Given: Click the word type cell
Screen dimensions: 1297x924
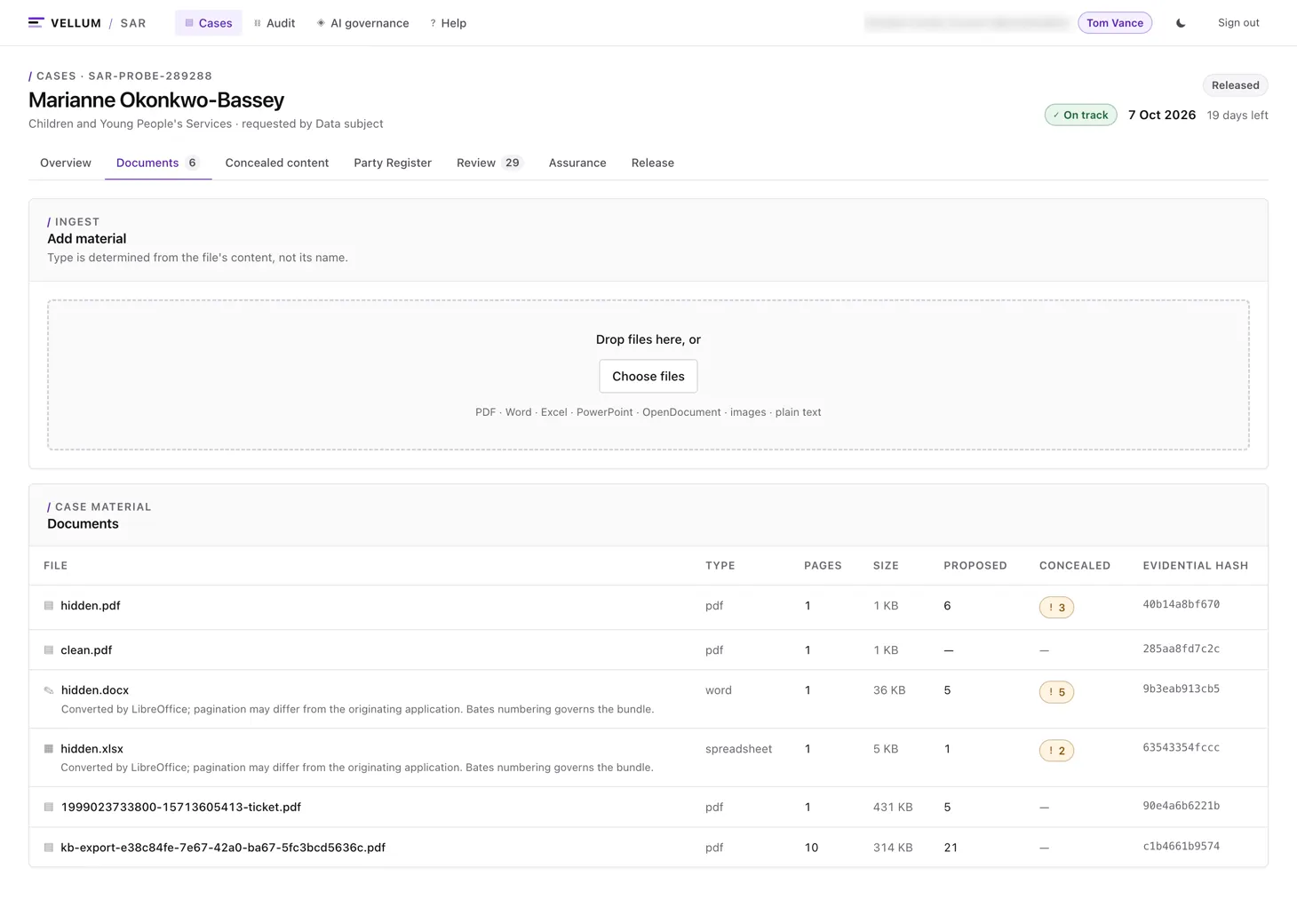Looking at the screenshot, I should [719, 690].
